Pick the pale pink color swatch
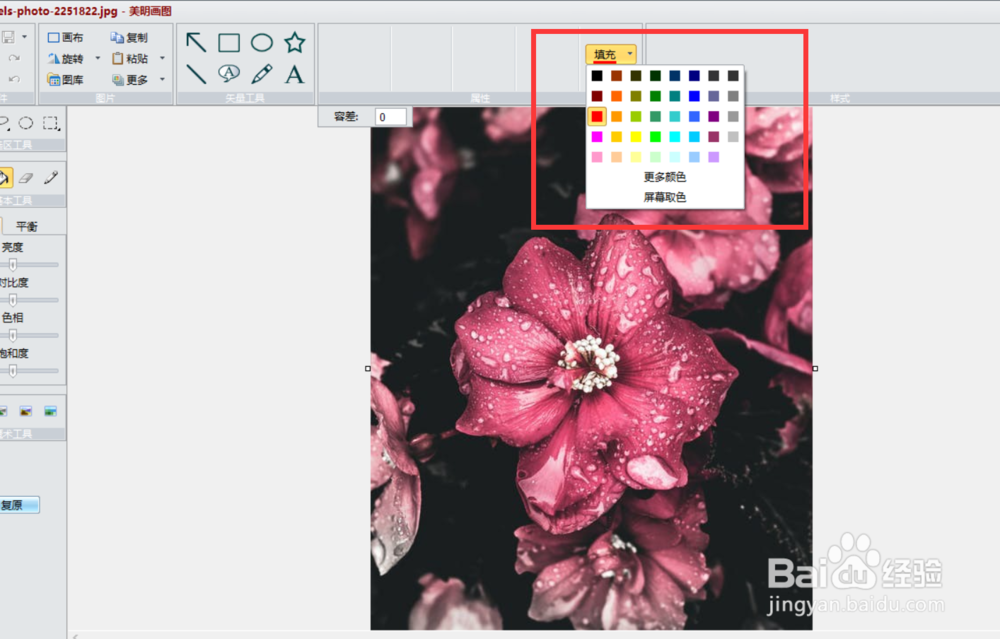Viewport: 1000px width, 639px height. (597, 157)
